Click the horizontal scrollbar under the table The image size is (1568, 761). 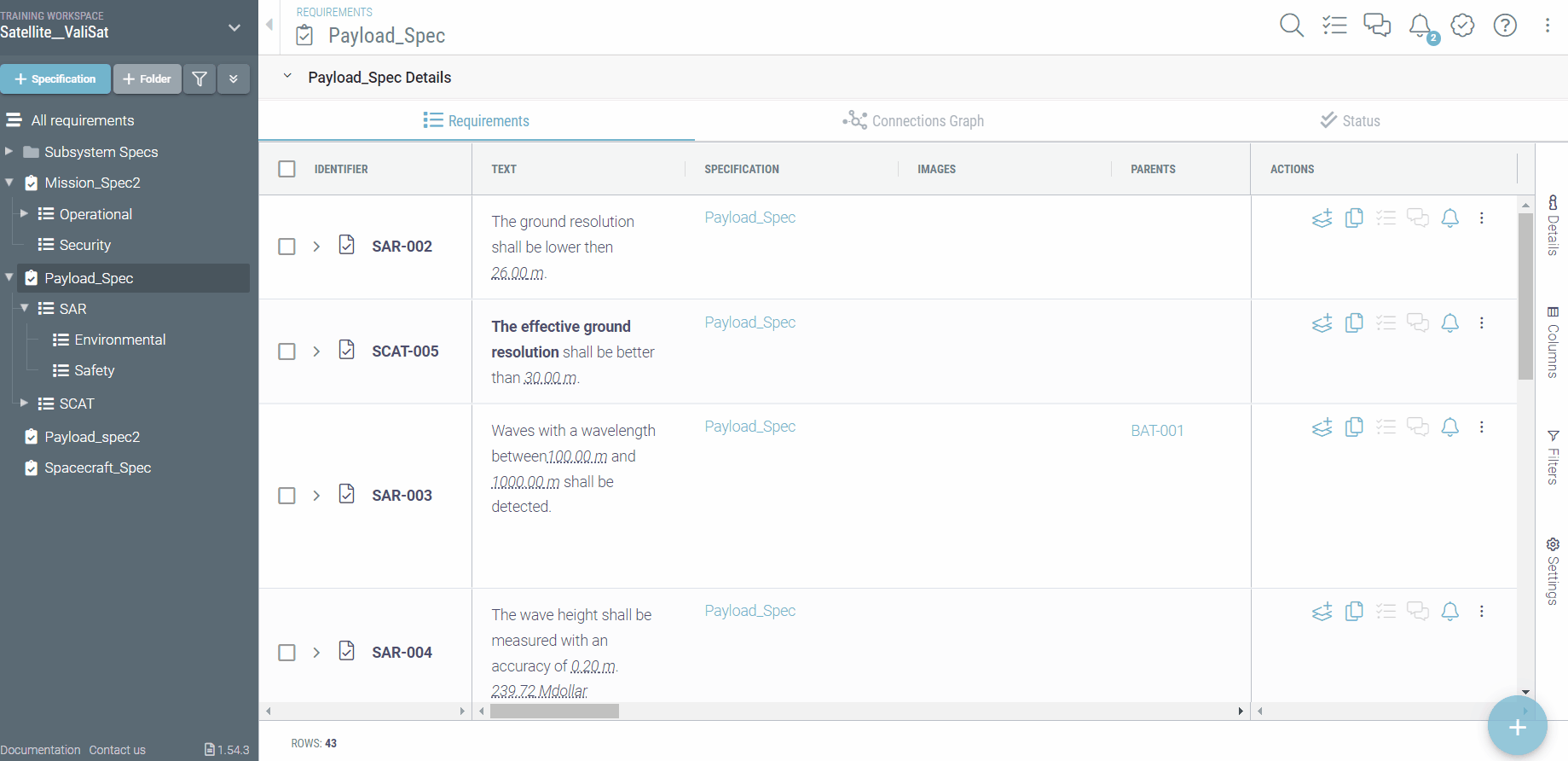554,712
